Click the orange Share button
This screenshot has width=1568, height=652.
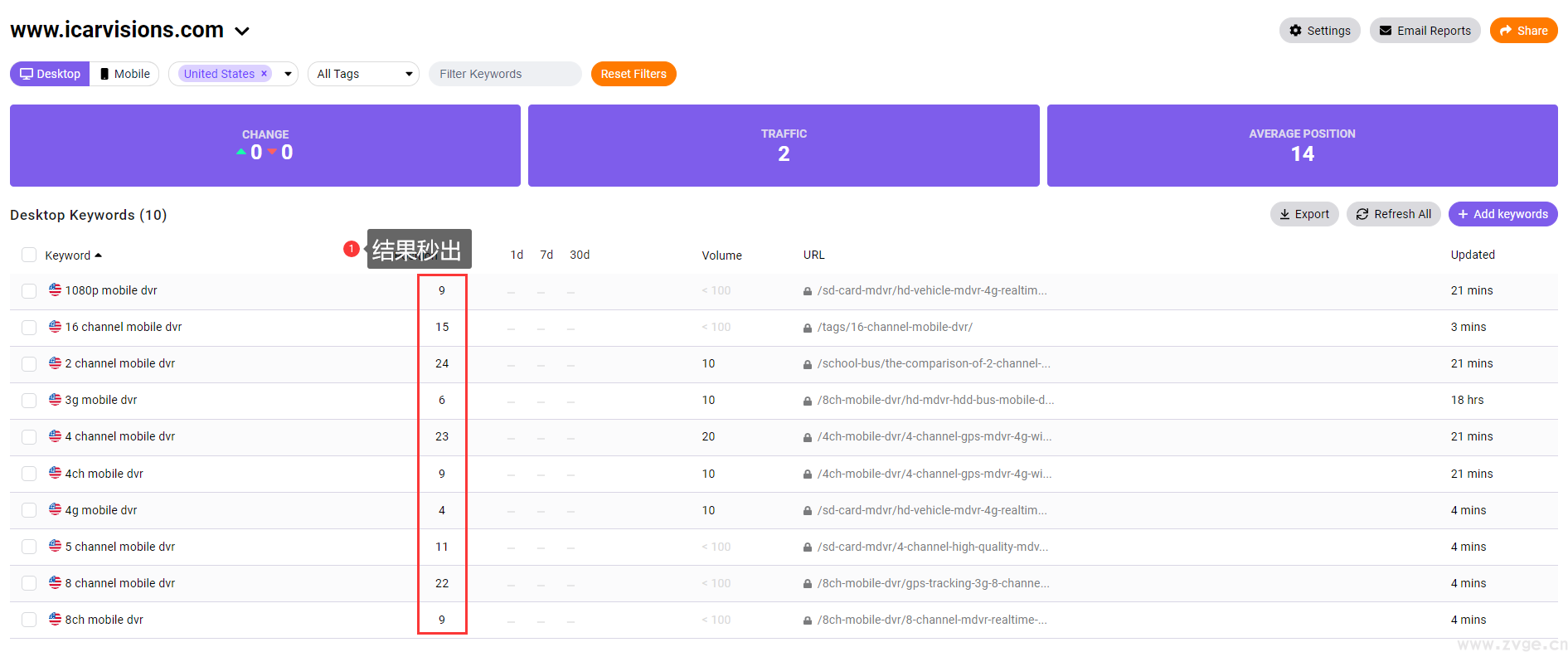click(x=1523, y=31)
